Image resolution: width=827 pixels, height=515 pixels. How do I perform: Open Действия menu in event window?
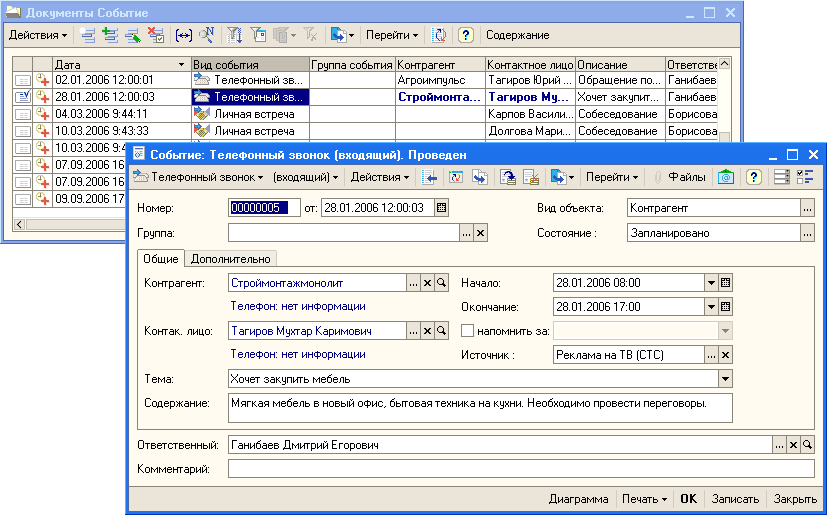click(380, 177)
